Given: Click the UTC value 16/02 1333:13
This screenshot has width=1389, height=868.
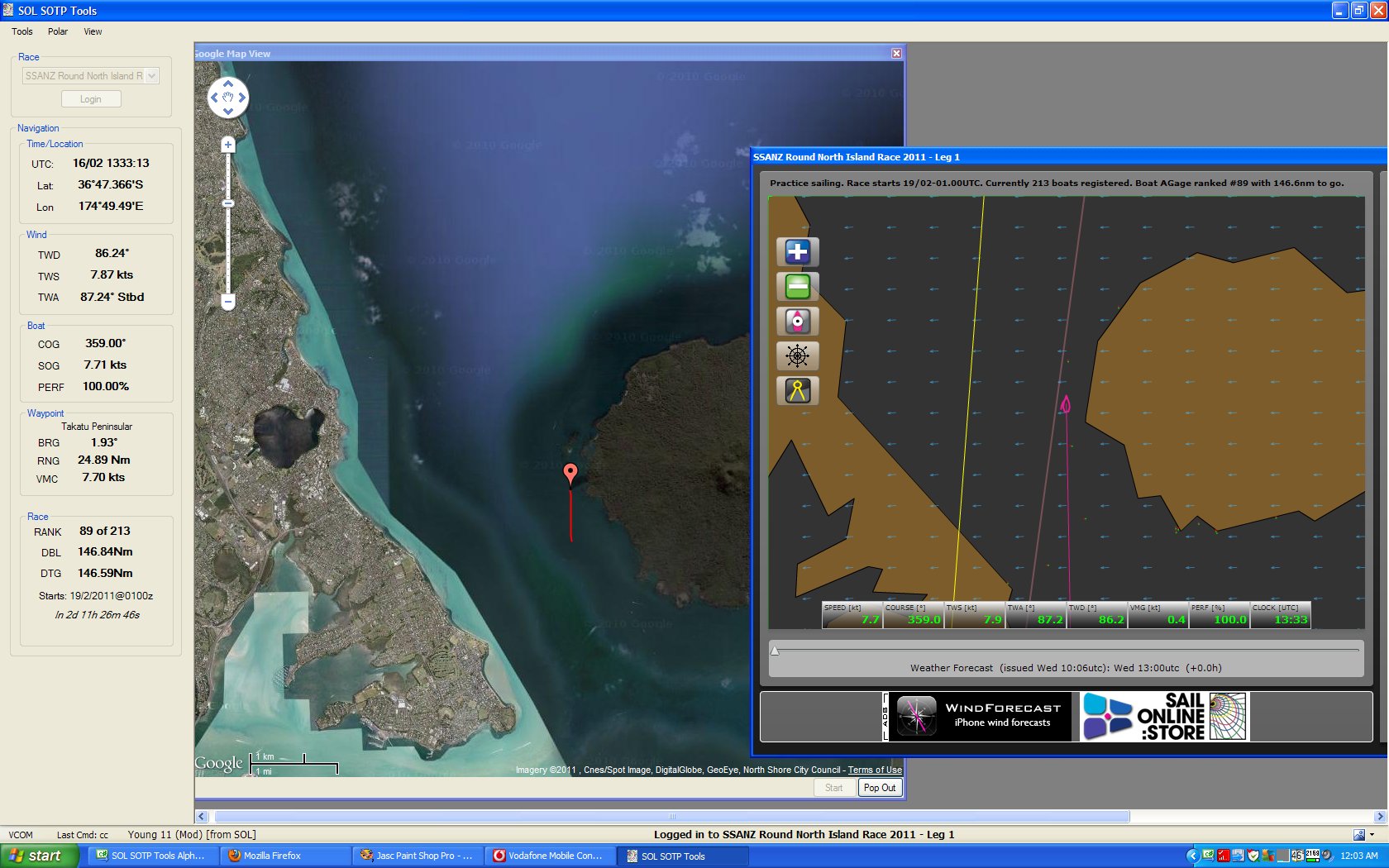Looking at the screenshot, I should (111, 163).
